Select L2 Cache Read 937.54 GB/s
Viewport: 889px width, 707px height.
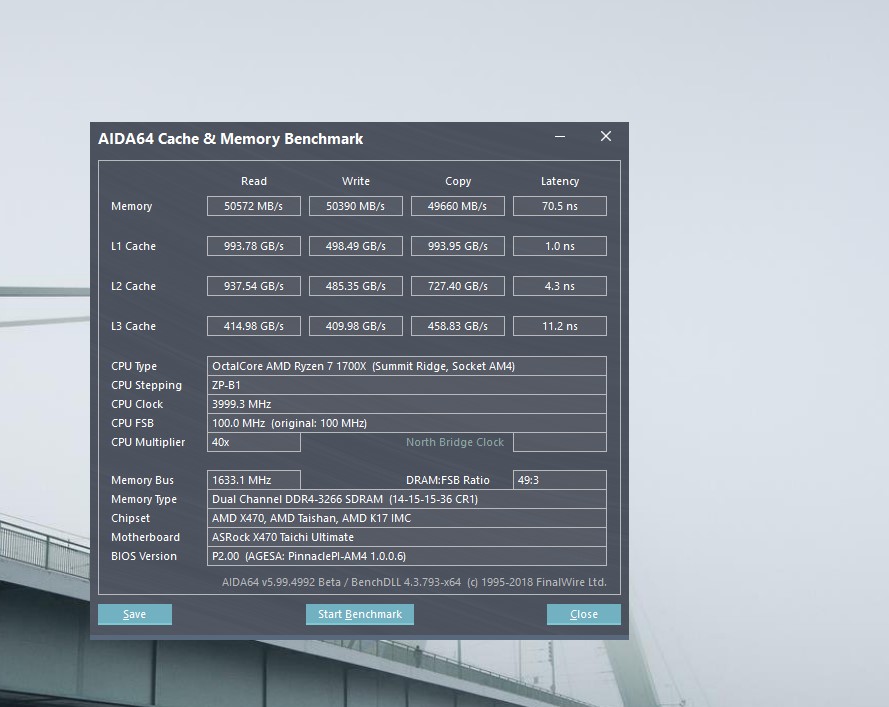(253, 286)
